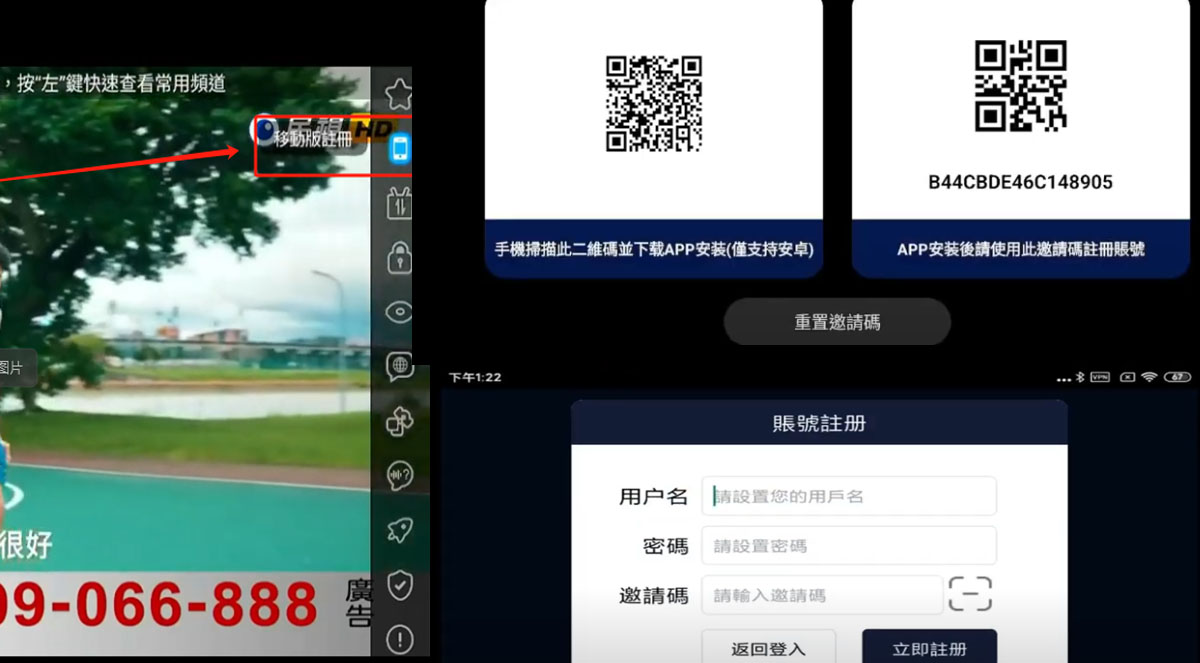Click the pinwheel fan icon in the sidebar
The width and height of the screenshot is (1200, 663).
coord(400,422)
